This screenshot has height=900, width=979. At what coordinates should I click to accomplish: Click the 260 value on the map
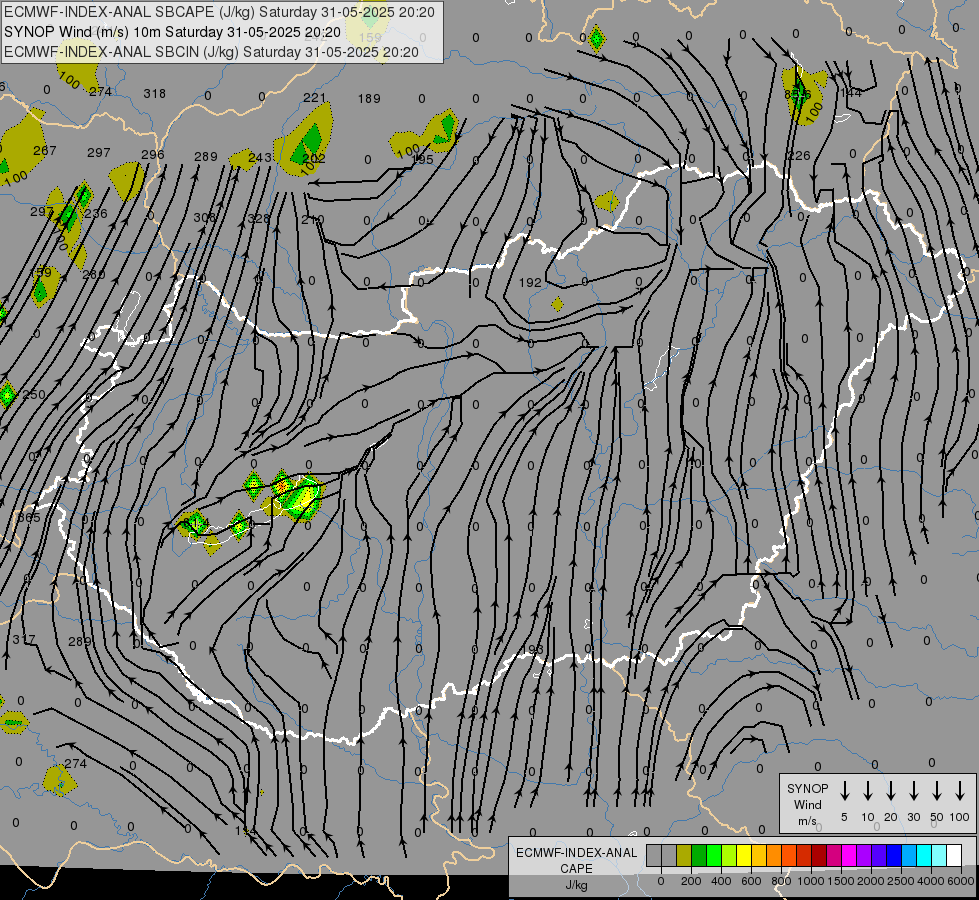coord(94,274)
